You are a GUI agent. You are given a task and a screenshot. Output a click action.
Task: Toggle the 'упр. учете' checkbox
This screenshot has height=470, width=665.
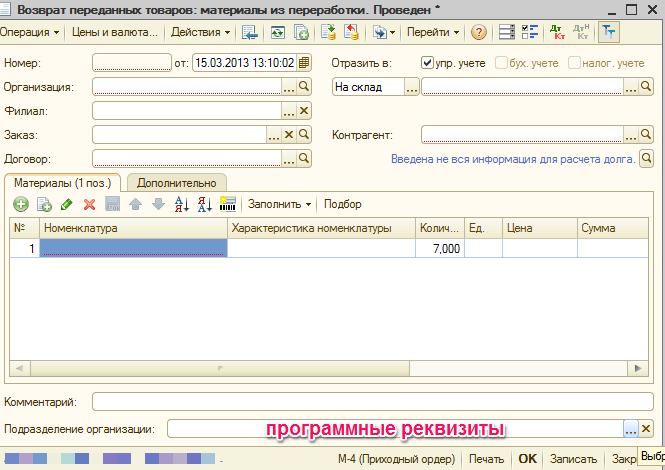[x=428, y=63]
